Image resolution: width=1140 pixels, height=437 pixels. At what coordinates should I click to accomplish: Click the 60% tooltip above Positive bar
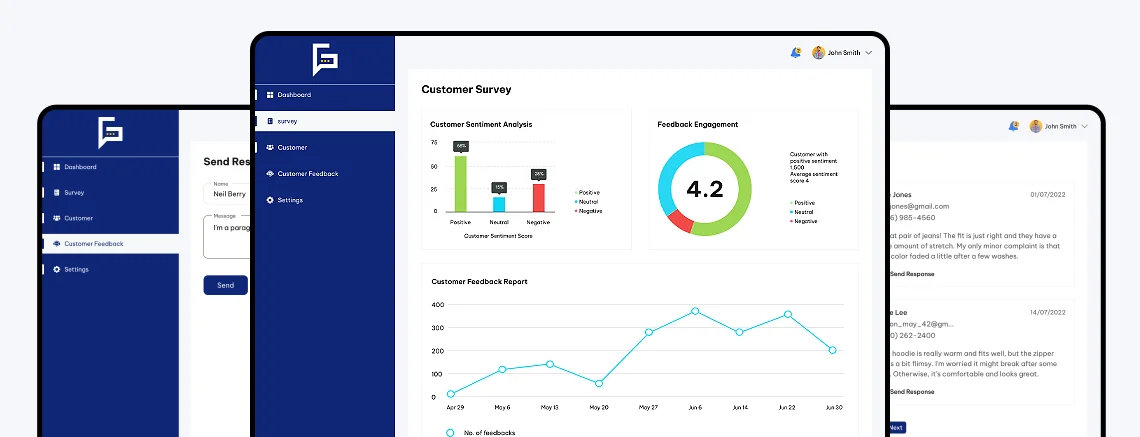pyautogui.click(x=460, y=146)
